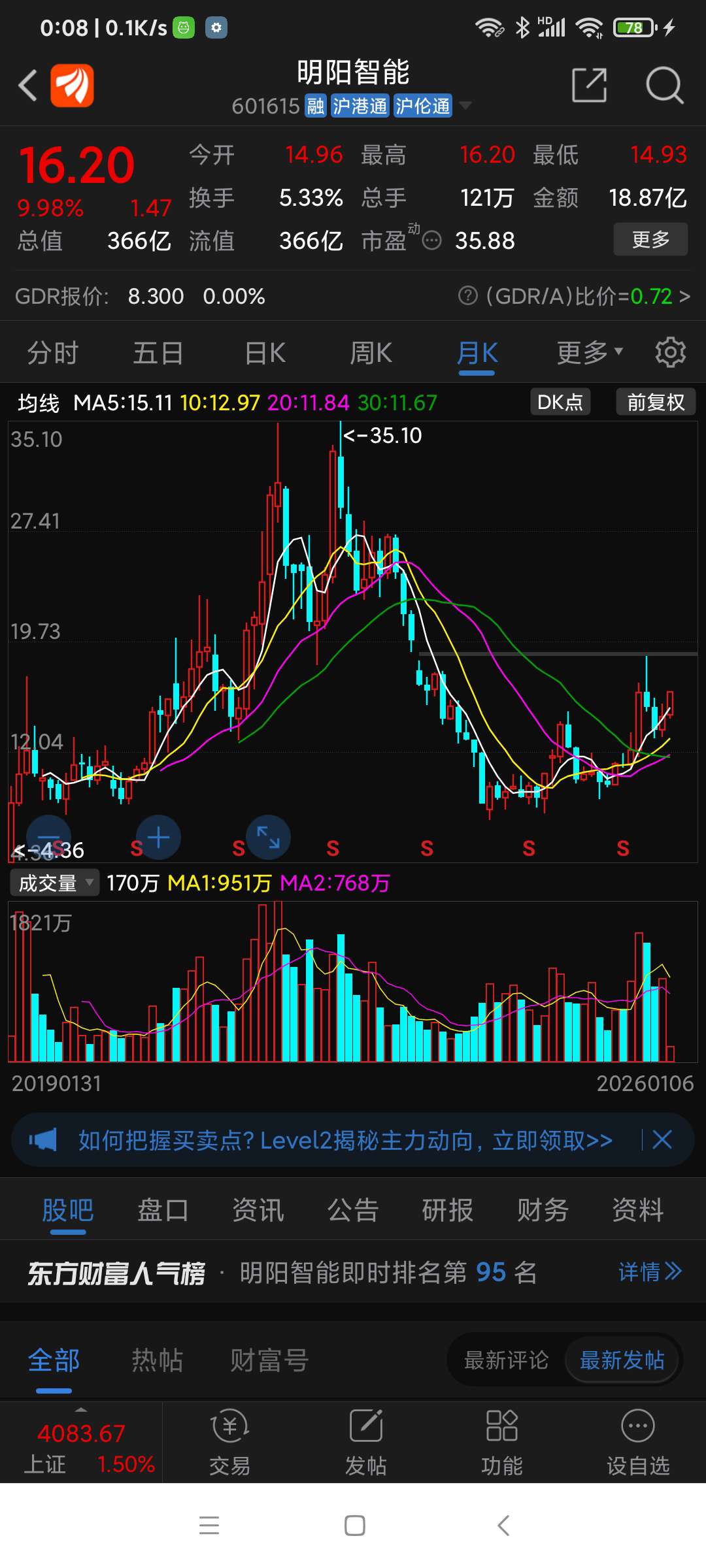This screenshot has height=1568, width=706.
Task: Toggle the DK点 indicator
Action: [x=560, y=402]
